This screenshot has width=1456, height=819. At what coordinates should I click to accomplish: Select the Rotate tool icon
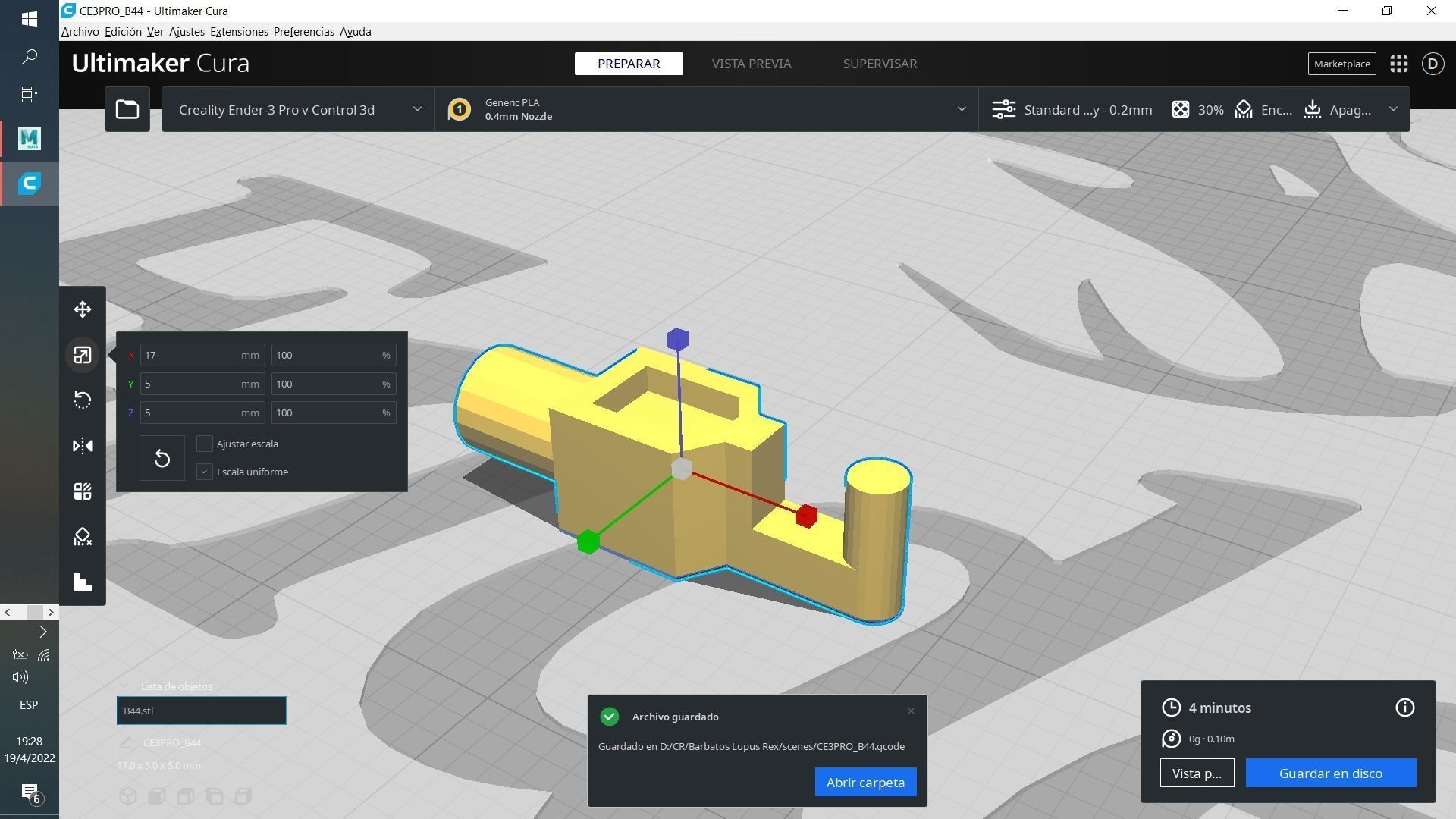83,400
